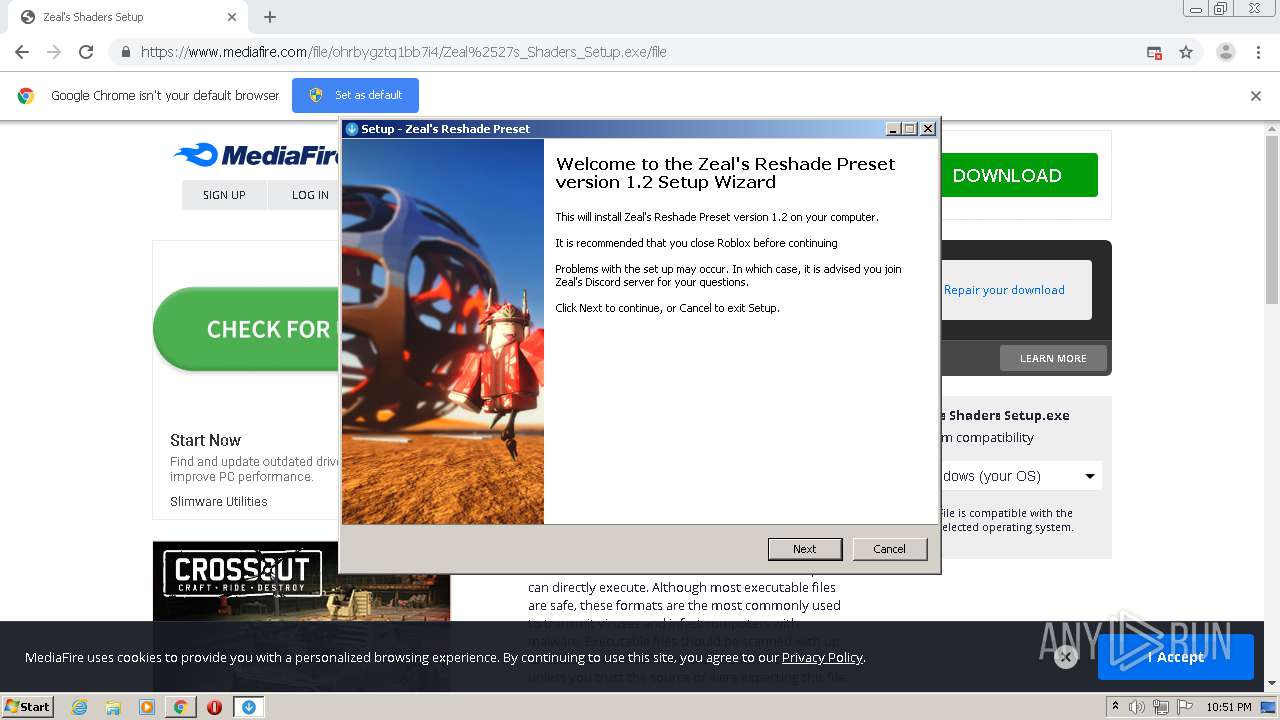Click the Repair your download link
Viewport: 1280px width, 720px height.
[x=1004, y=290]
